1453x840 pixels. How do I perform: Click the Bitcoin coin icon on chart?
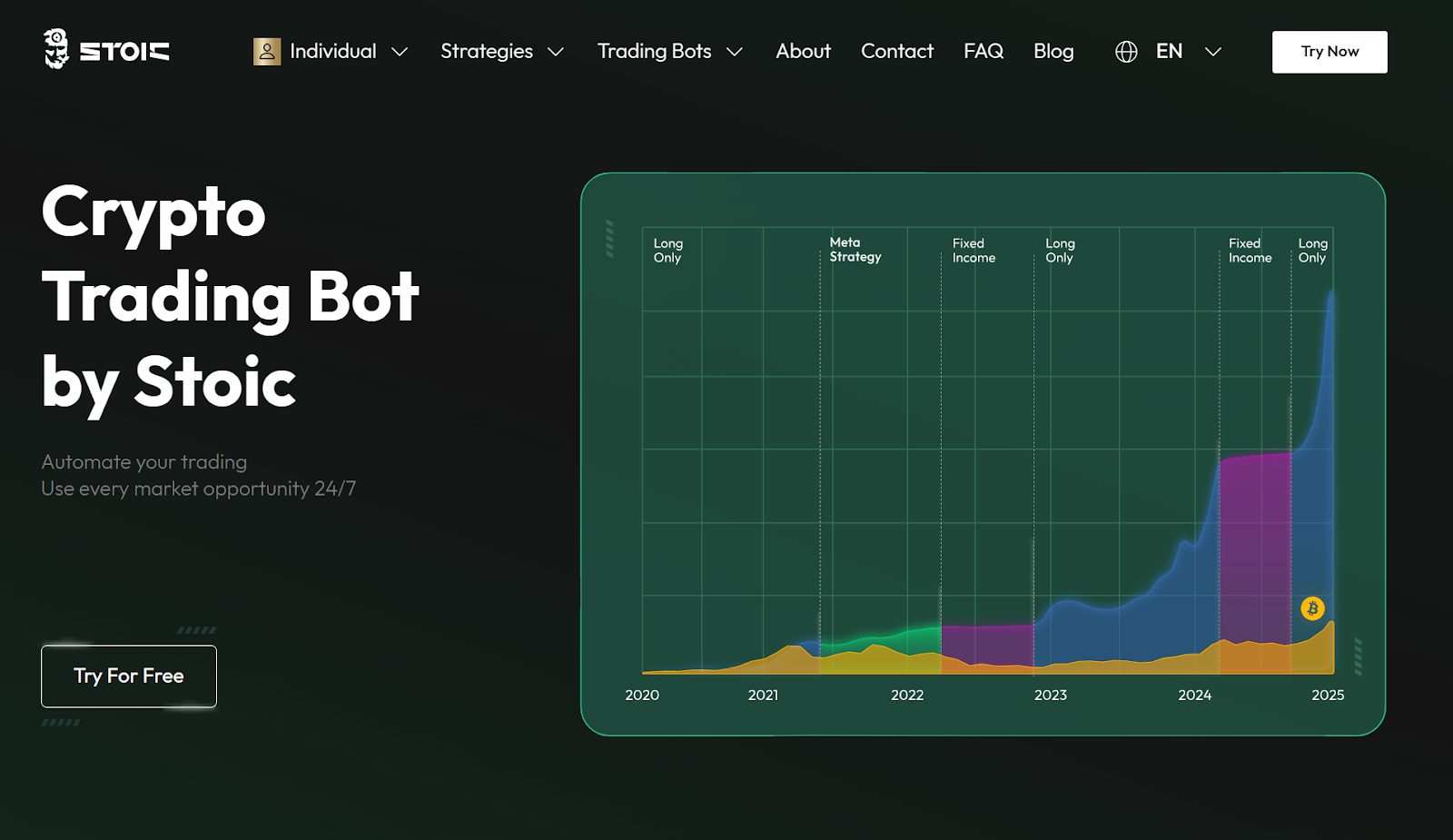pos(1312,608)
